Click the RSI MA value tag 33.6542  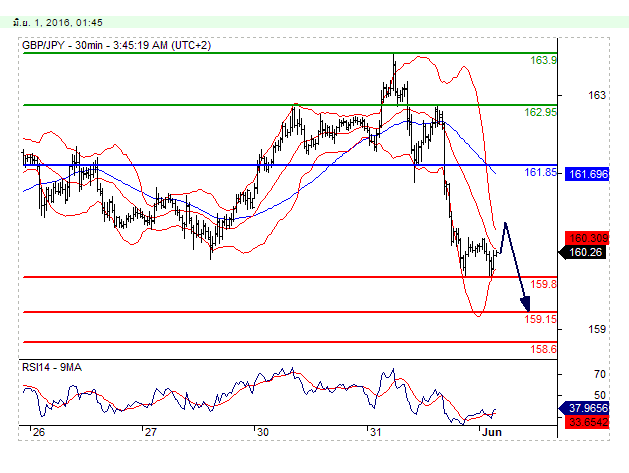[x=587, y=422]
